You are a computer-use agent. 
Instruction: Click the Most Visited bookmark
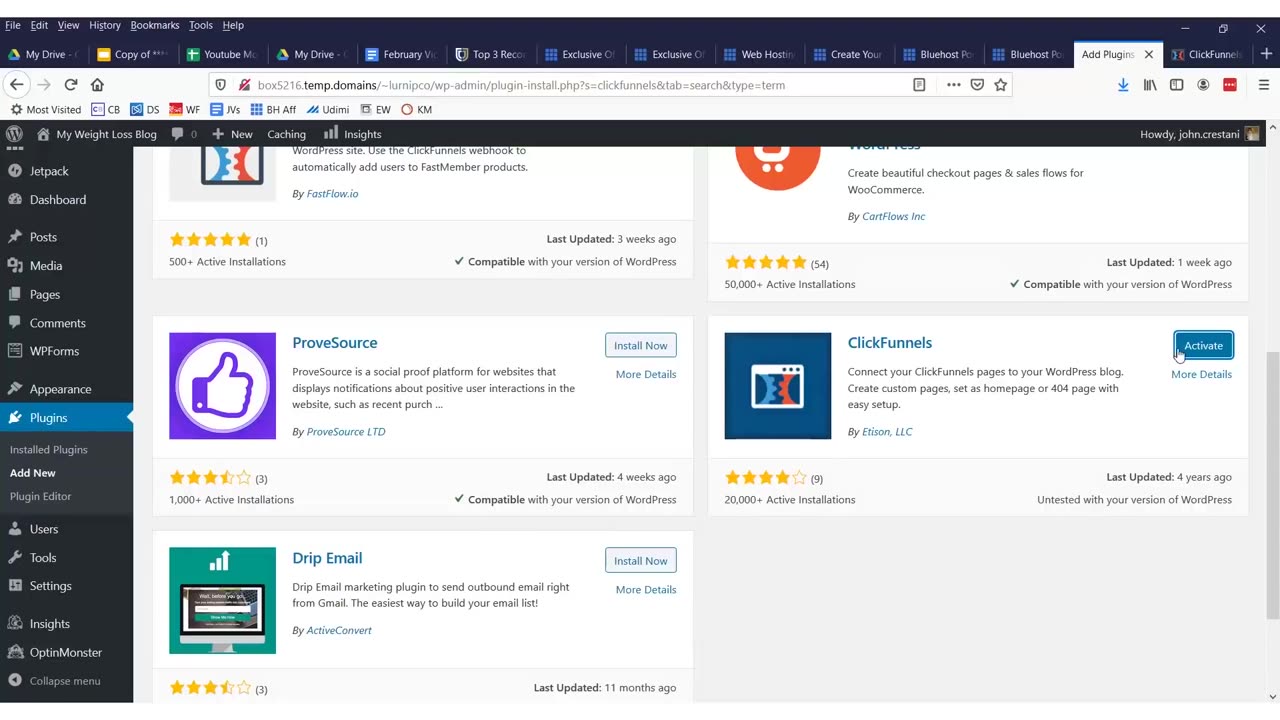tap(45, 109)
